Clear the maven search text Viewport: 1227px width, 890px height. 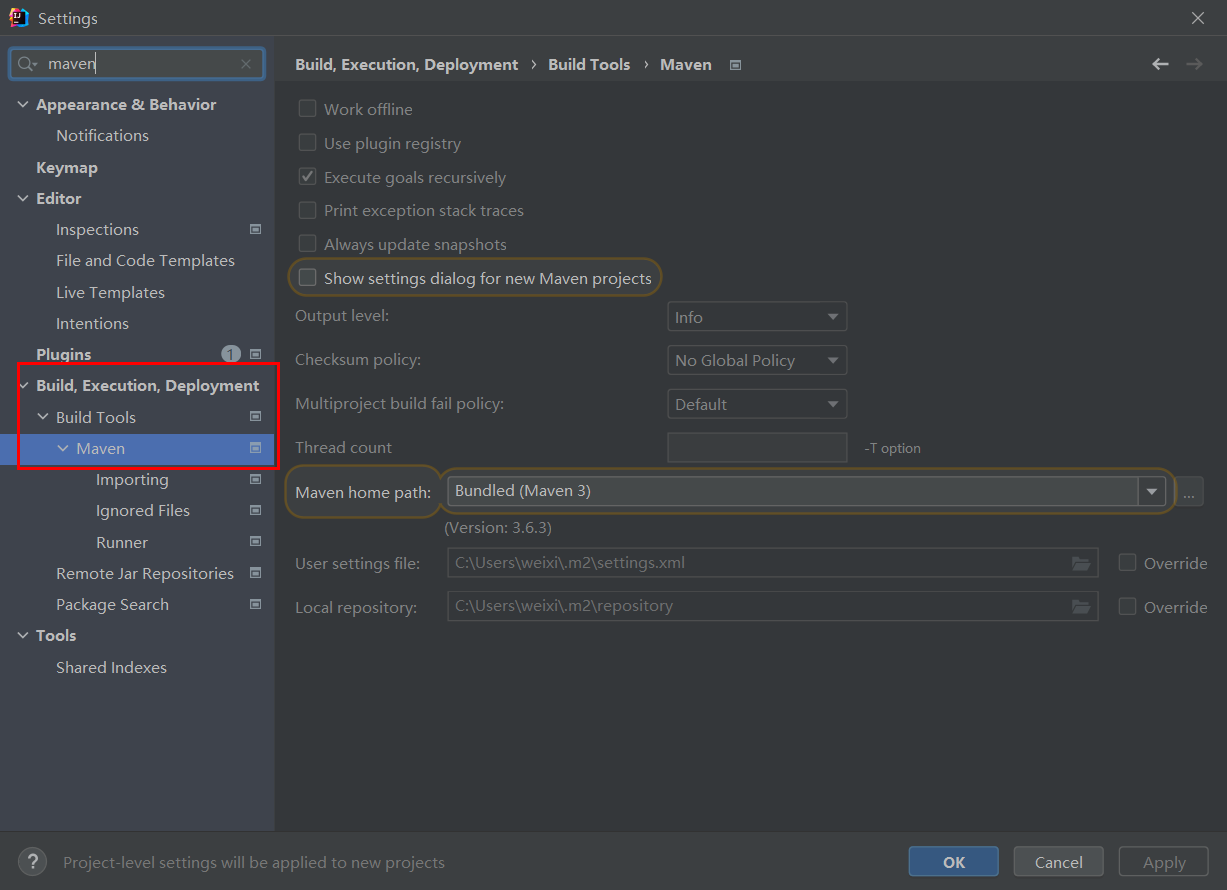246,64
